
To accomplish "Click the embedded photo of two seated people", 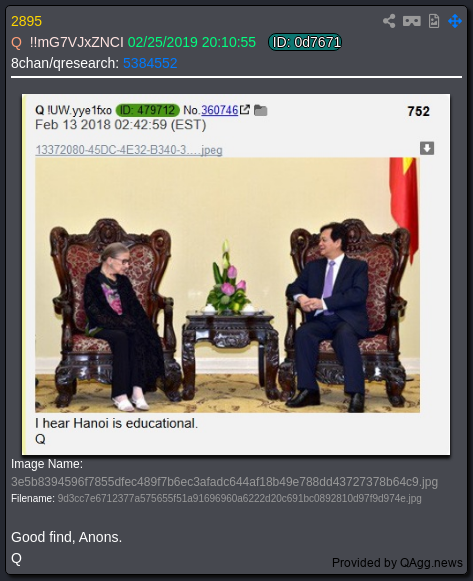I will click(x=227, y=285).
